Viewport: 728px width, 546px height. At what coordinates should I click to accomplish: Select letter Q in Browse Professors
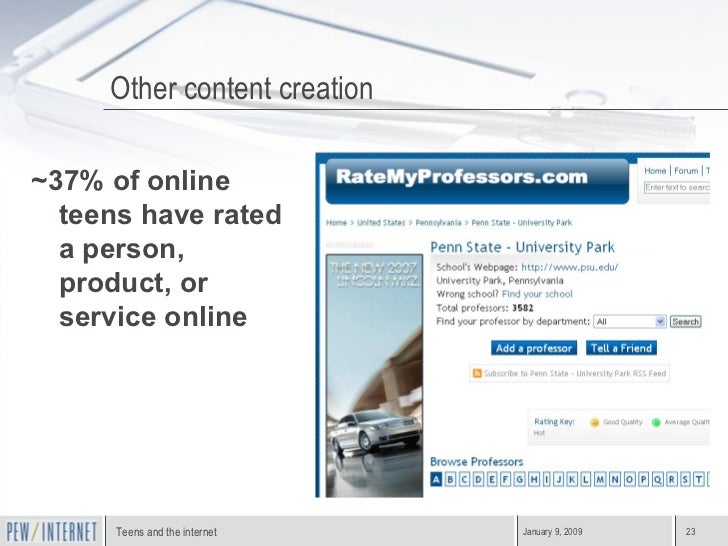pos(657,479)
